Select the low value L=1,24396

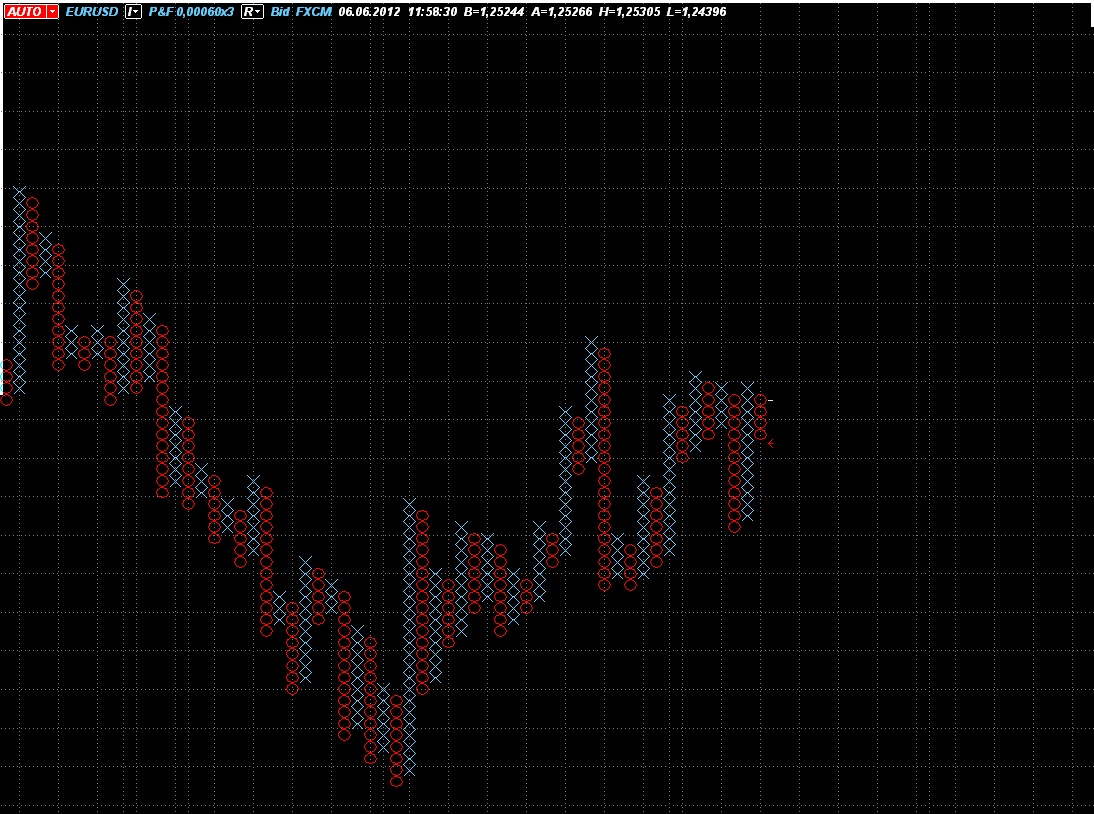tap(696, 12)
